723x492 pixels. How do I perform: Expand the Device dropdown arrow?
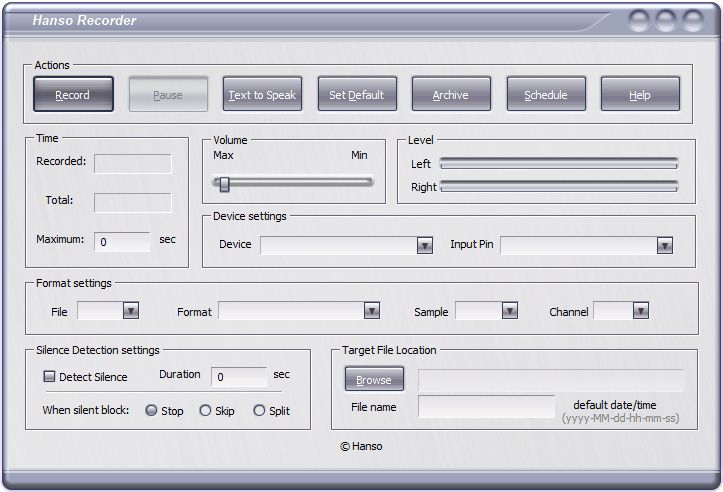point(424,245)
